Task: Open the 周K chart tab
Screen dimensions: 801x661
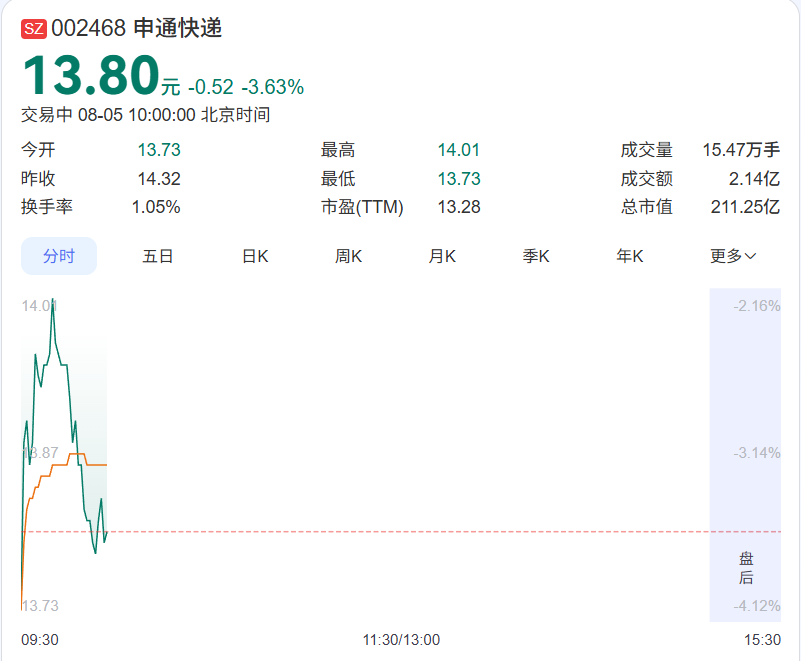Action: 348,256
